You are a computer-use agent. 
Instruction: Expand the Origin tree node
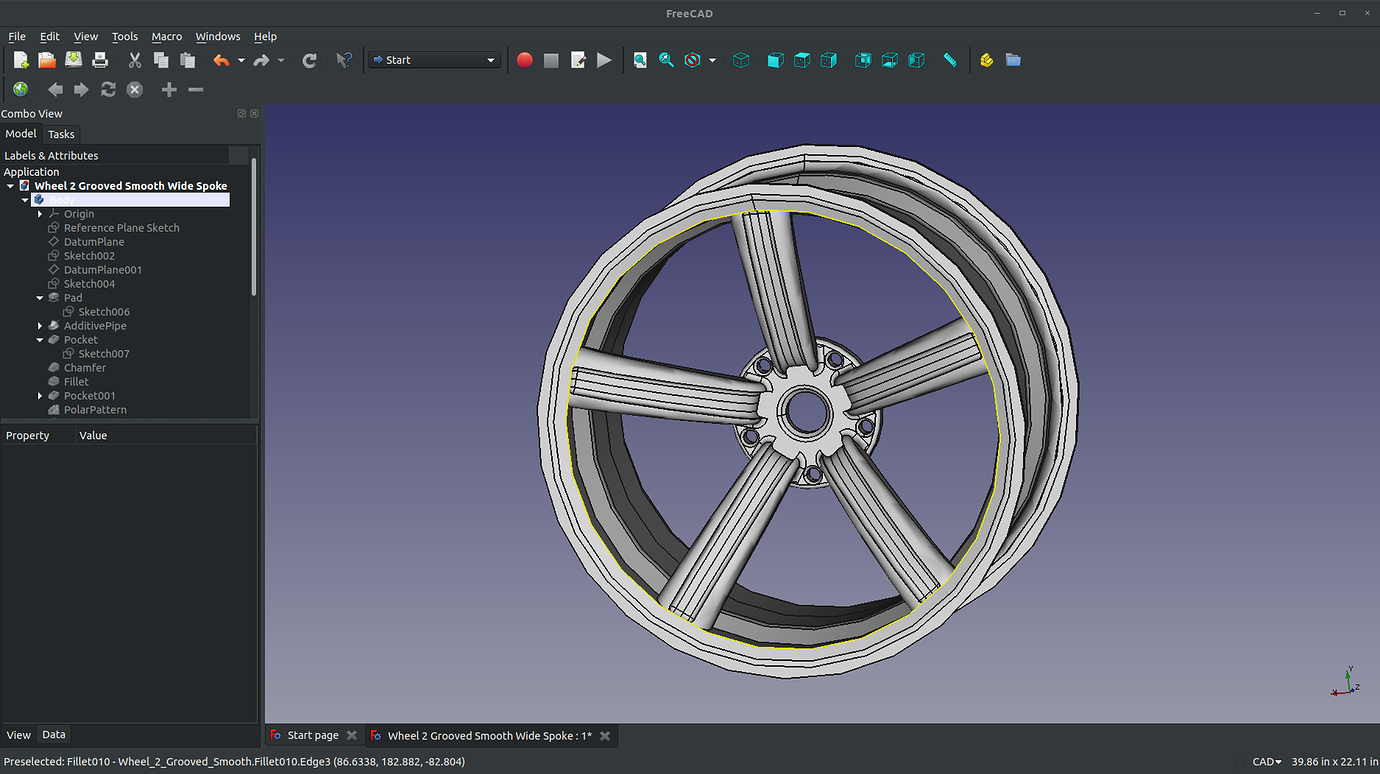pos(40,214)
